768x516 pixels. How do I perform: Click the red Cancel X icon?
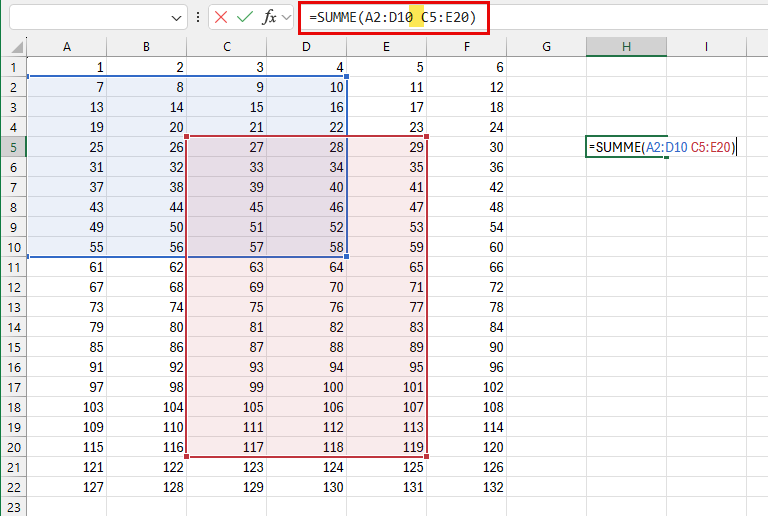pyautogui.click(x=221, y=17)
